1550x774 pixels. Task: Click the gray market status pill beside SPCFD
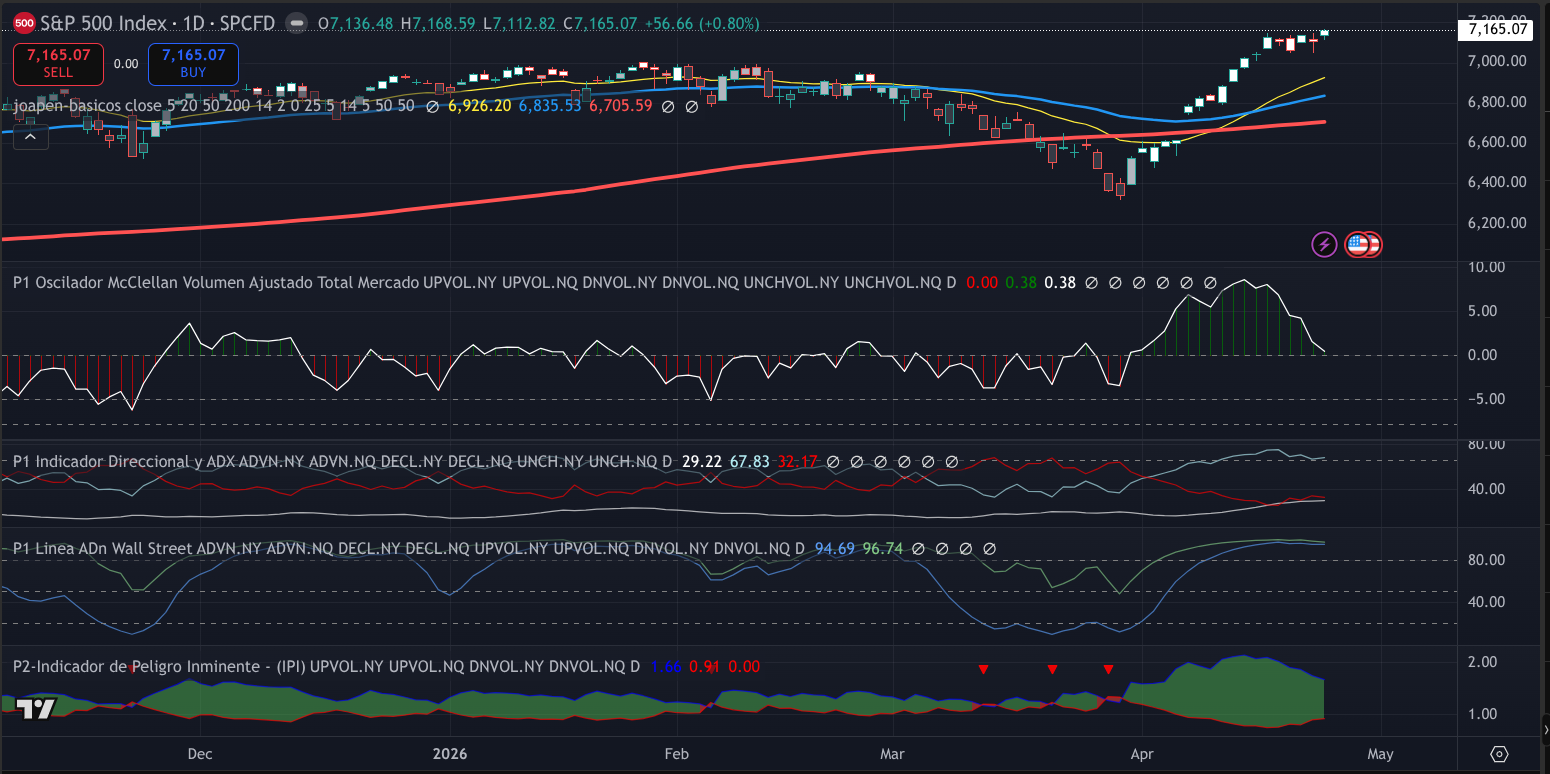pyautogui.click(x=296, y=23)
